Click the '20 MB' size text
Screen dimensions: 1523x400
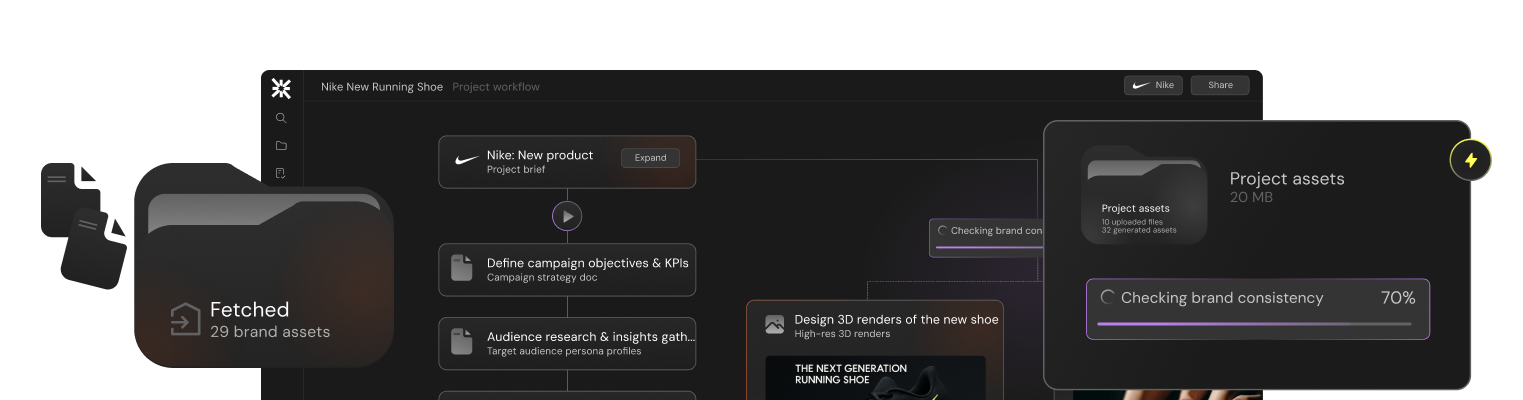click(1251, 198)
